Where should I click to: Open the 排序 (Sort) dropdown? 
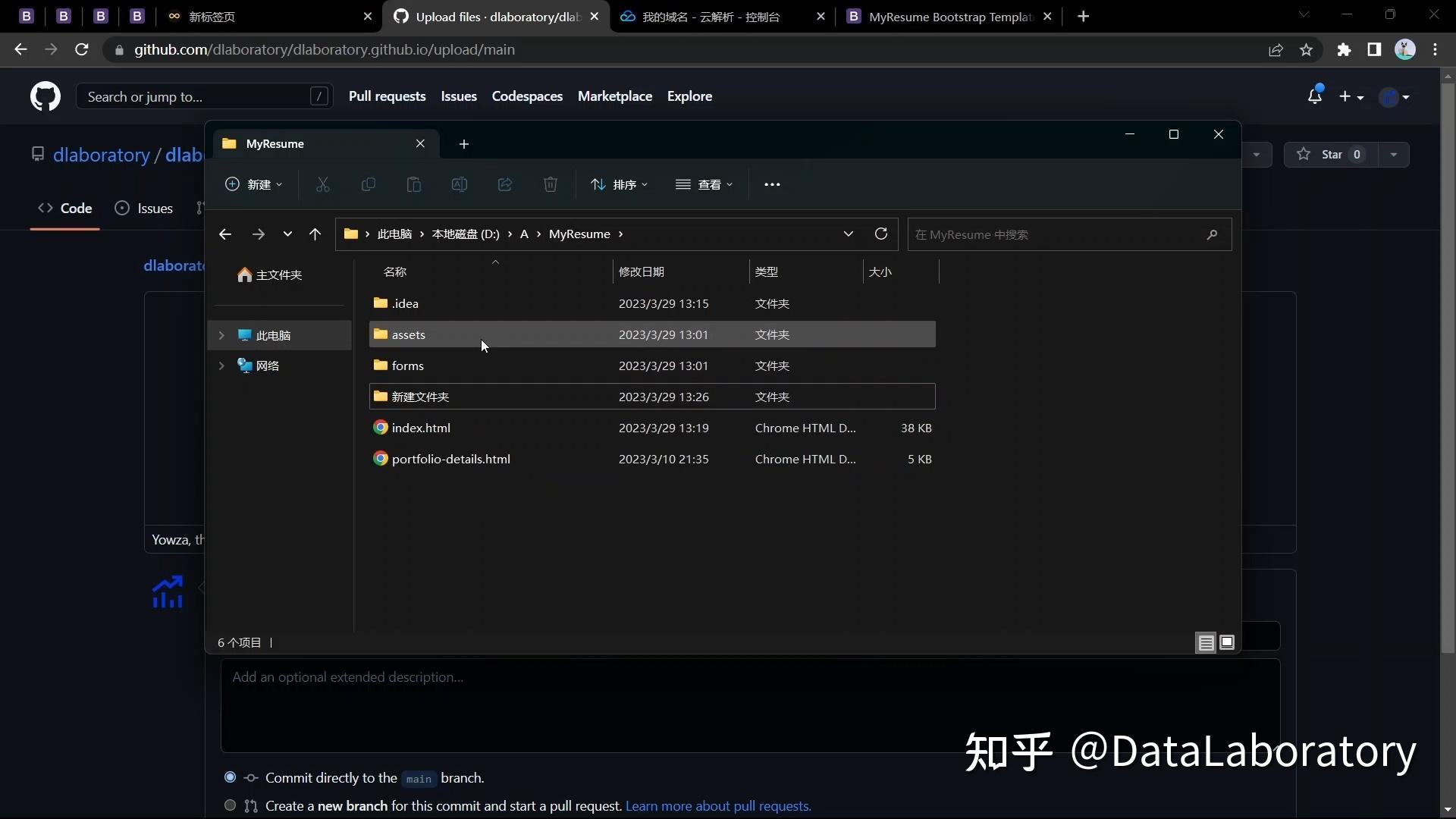pyautogui.click(x=620, y=184)
